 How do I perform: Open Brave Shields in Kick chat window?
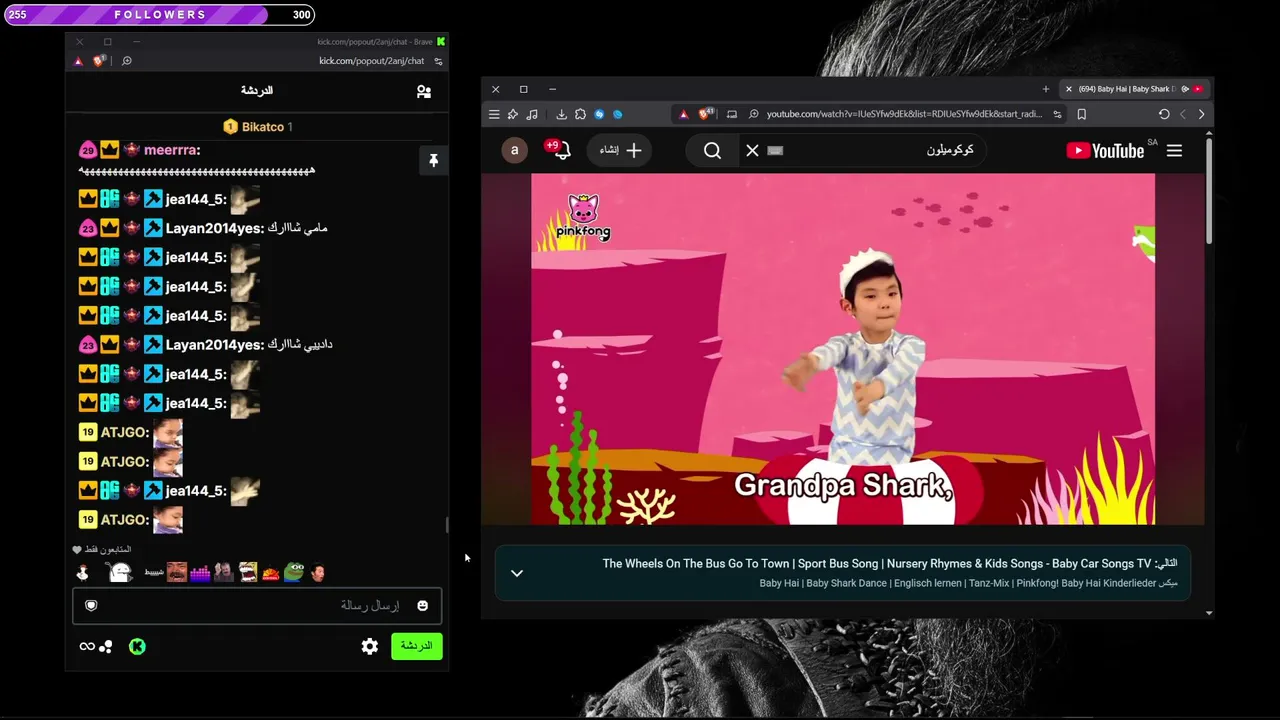pyautogui.click(x=99, y=61)
